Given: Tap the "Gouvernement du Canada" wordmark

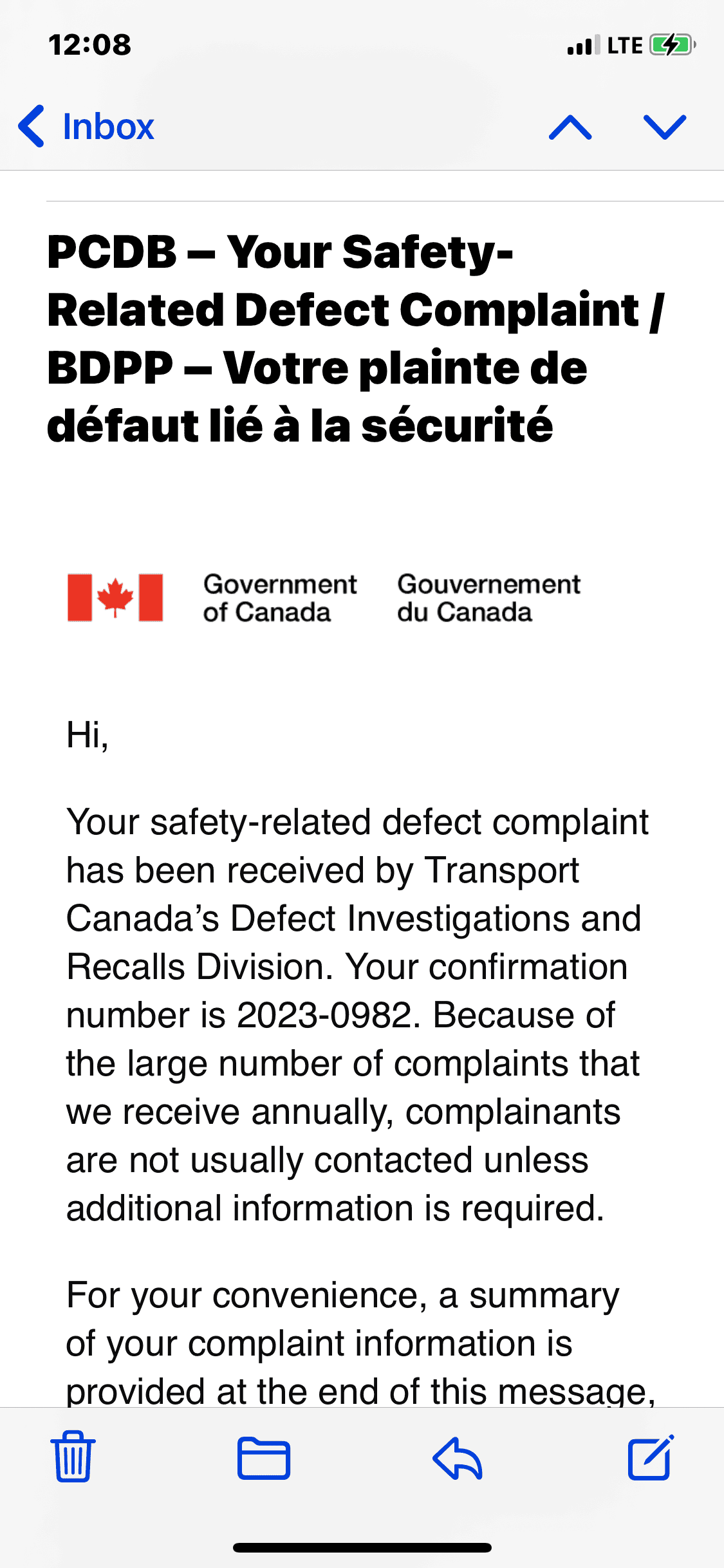Looking at the screenshot, I should coord(488,598).
